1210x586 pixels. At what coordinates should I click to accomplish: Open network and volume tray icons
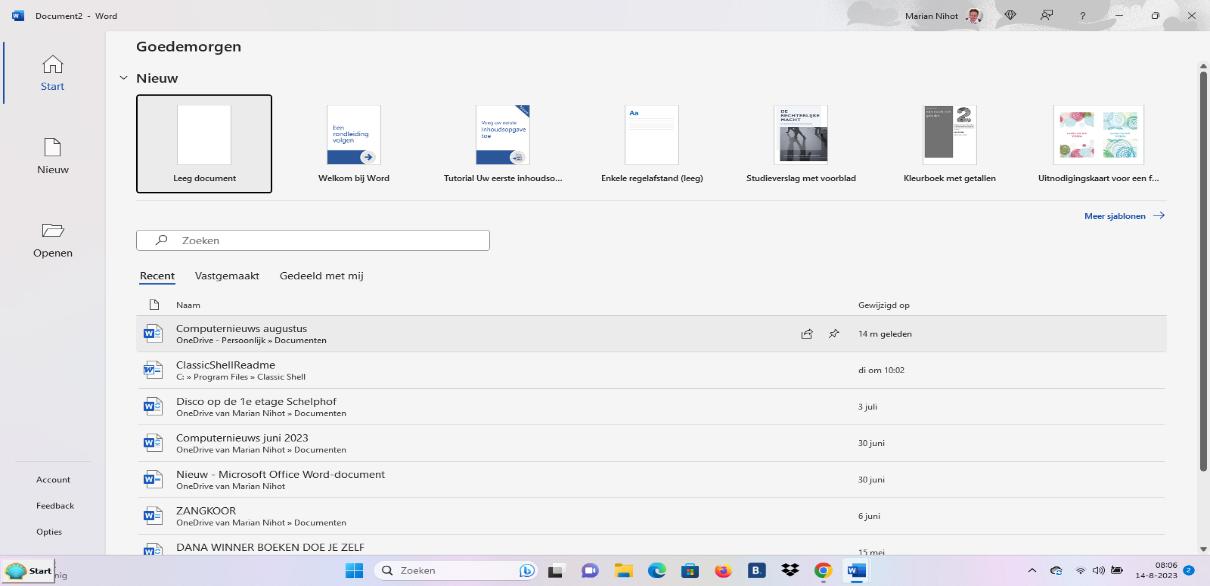1099,571
